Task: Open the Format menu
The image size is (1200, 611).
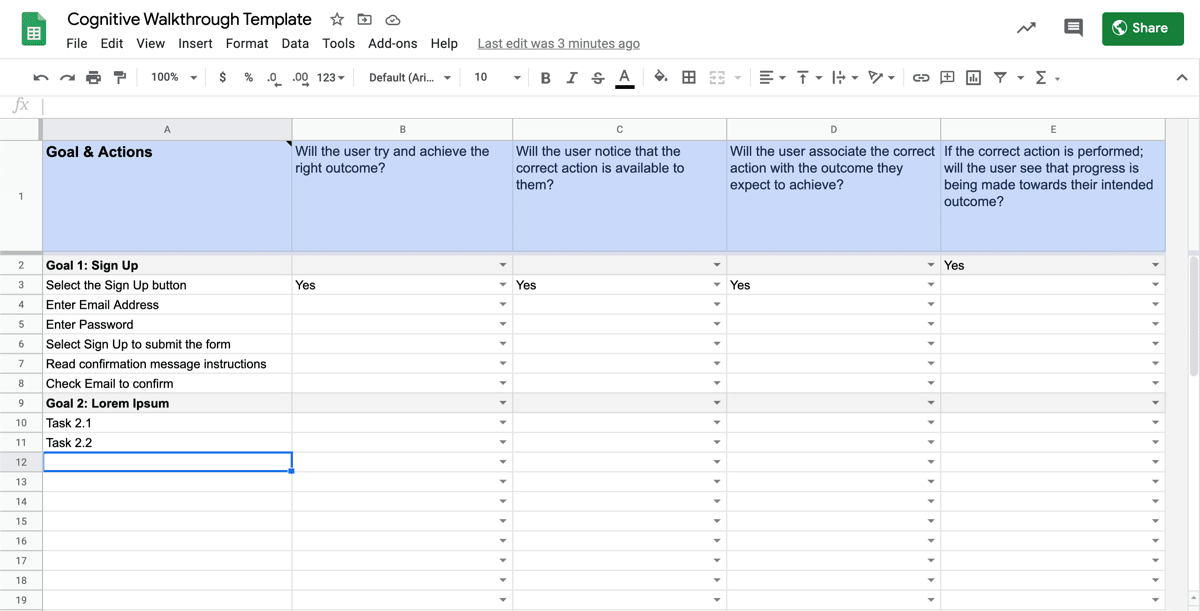Action: coord(247,44)
